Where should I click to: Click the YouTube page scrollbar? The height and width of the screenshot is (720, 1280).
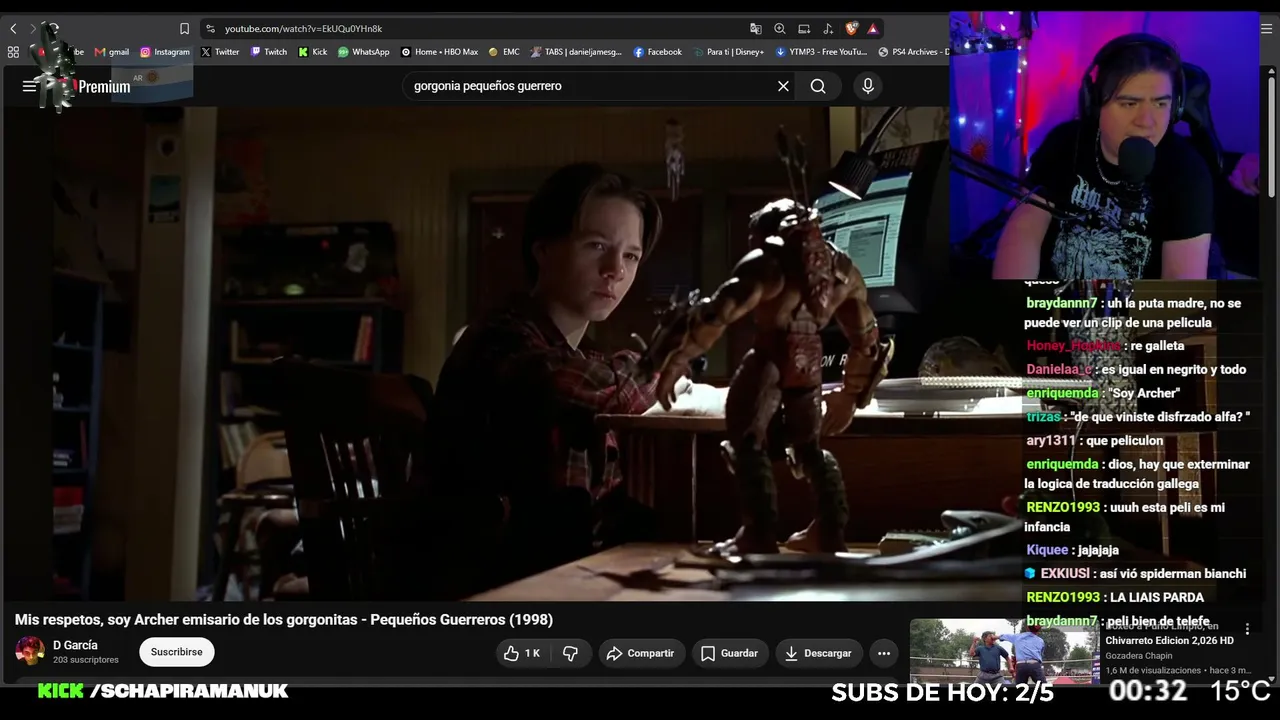point(1272,135)
